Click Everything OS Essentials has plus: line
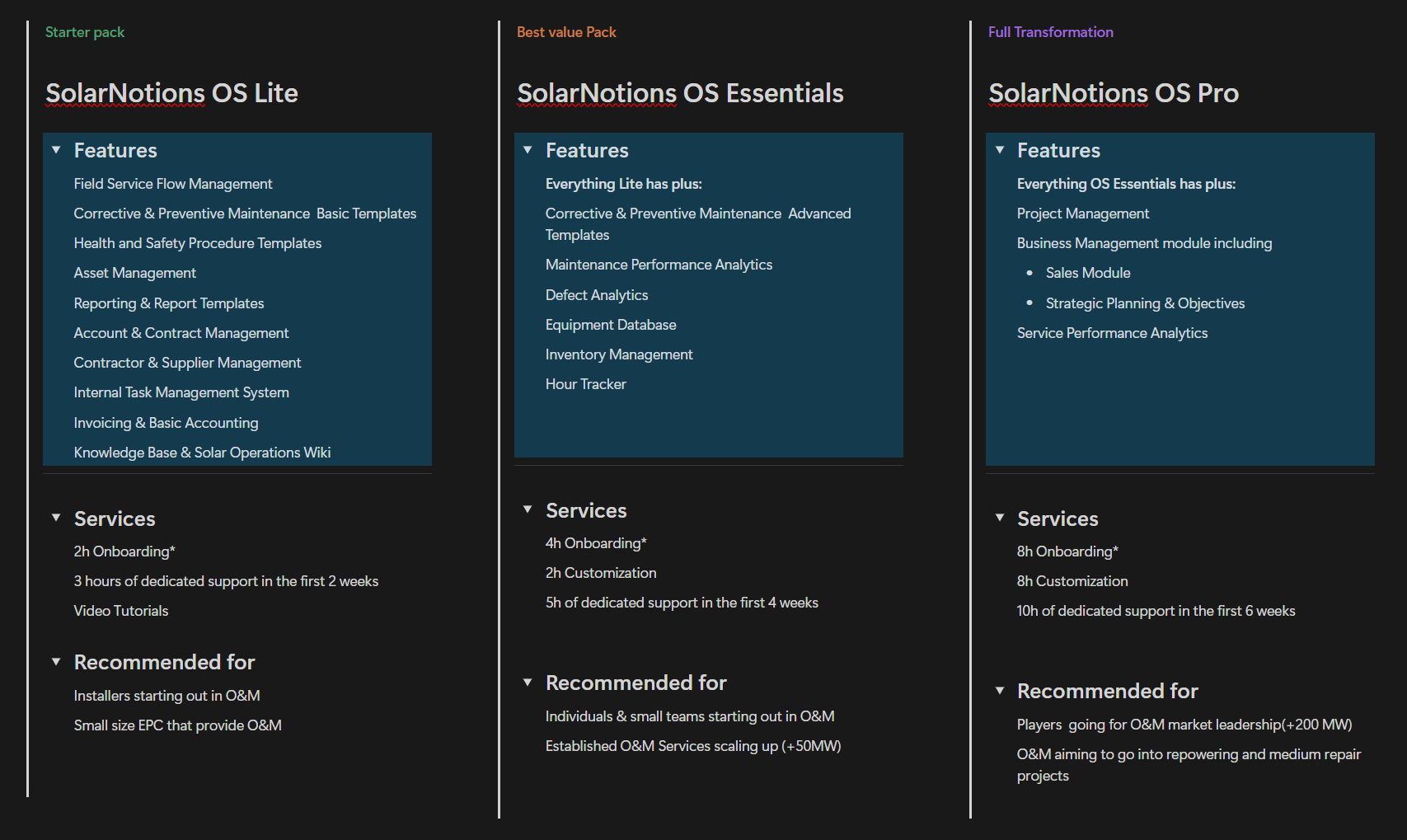The image size is (1407, 840). (x=1126, y=184)
